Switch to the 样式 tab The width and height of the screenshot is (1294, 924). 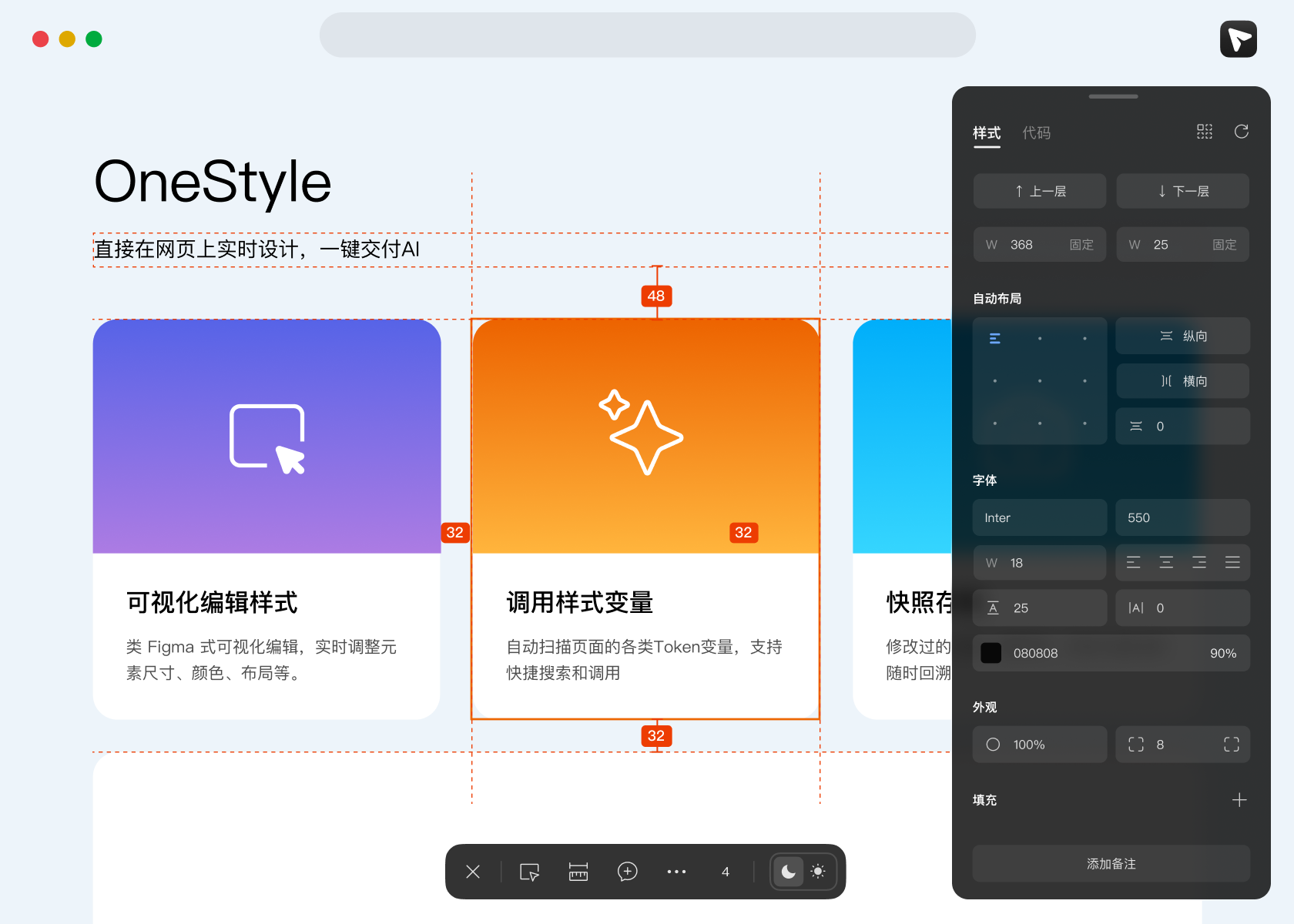tap(987, 133)
